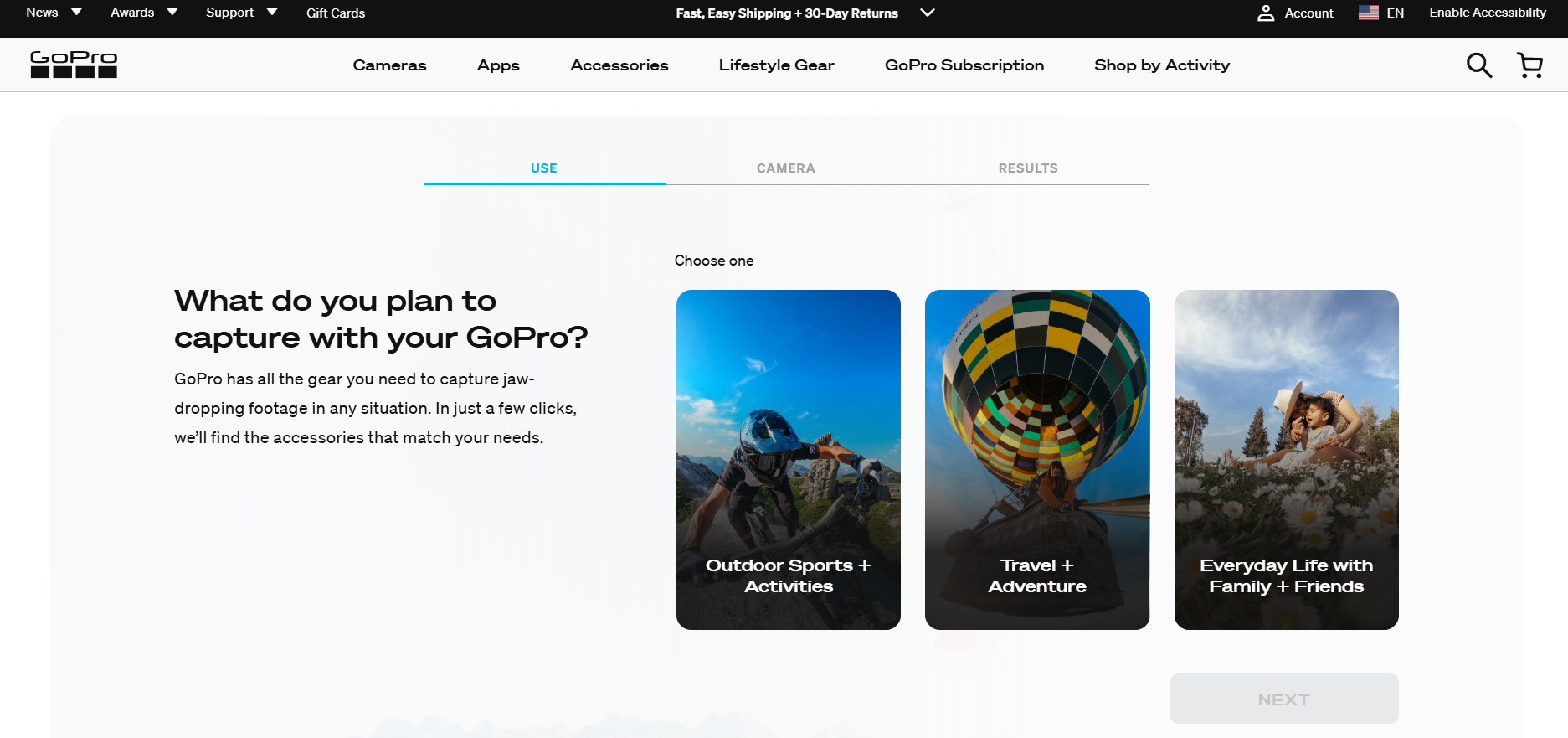
Task: Open the Cameras menu
Action: point(389,65)
